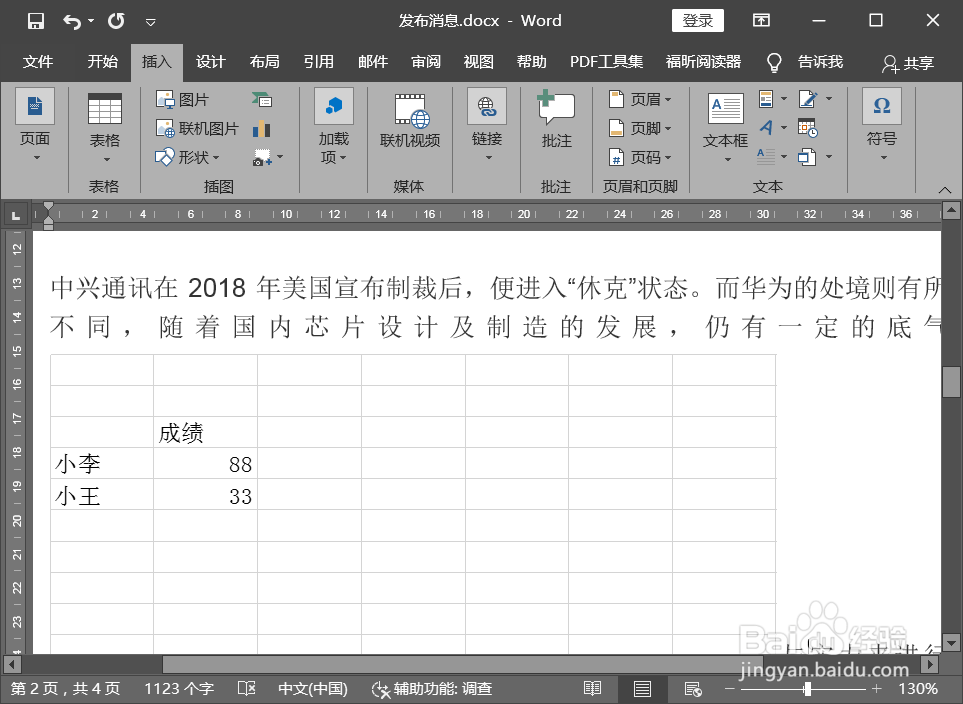963x704 pixels.
Task: Click the zoom slider handle
Action: 808,689
